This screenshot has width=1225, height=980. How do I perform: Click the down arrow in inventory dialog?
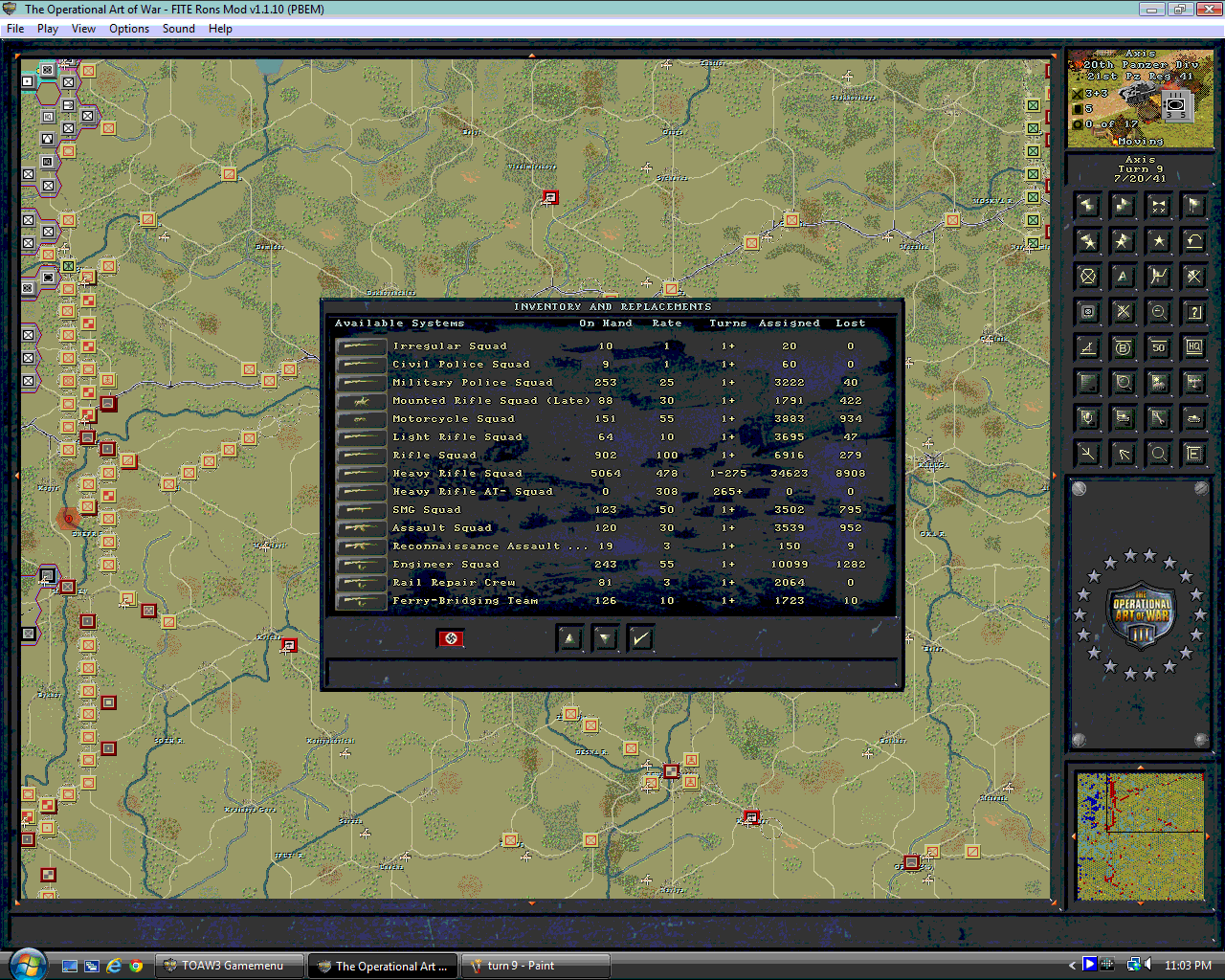click(x=605, y=638)
